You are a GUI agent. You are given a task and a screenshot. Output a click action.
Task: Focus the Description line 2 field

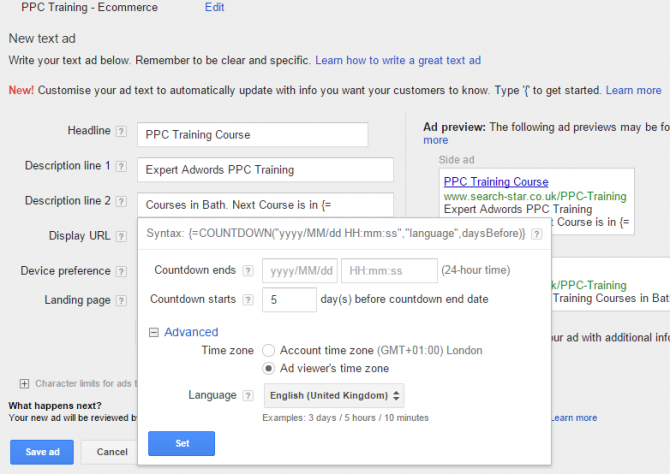pos(265,205)
